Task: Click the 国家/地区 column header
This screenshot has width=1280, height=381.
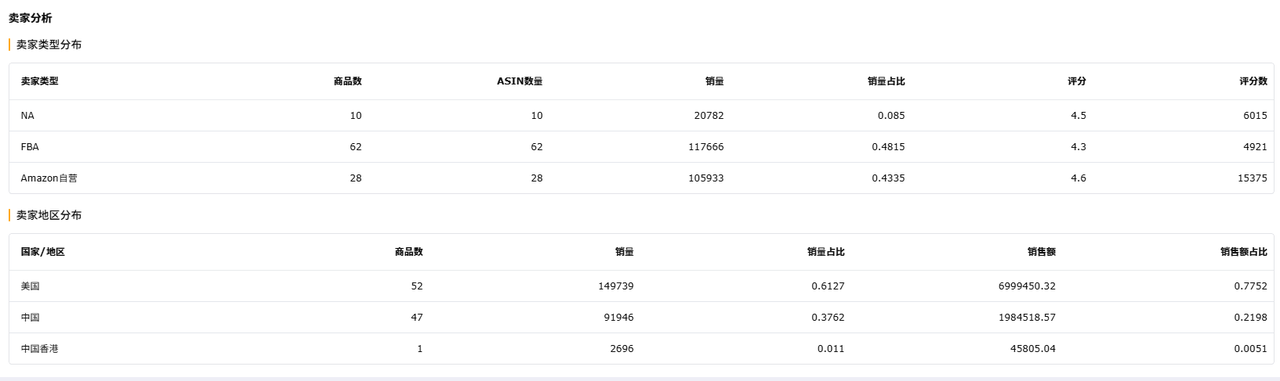Action: pos(43,252)
